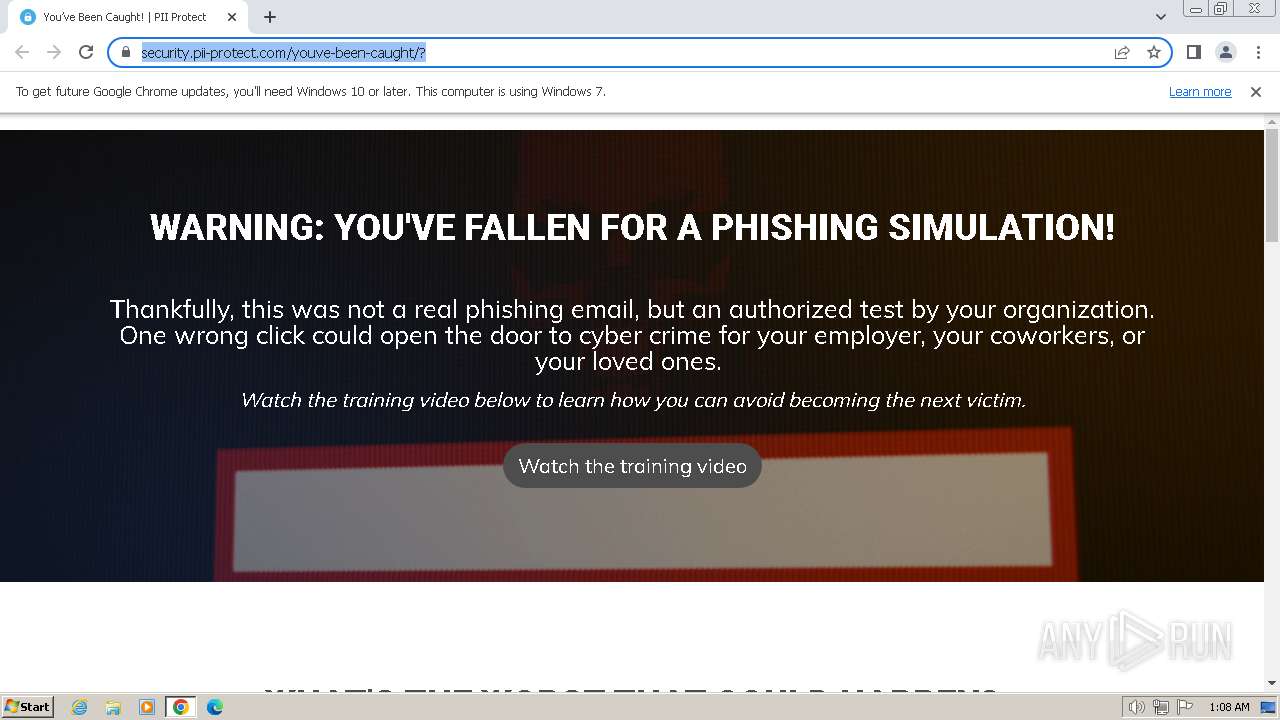Viewport: 1280px width, 720px height.
Task: Reload the page with refresh icon
Action: [86, 52]
